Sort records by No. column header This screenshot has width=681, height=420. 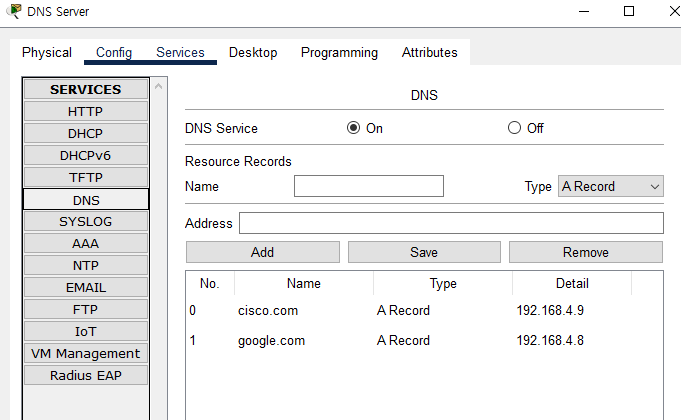pos(210,284)
